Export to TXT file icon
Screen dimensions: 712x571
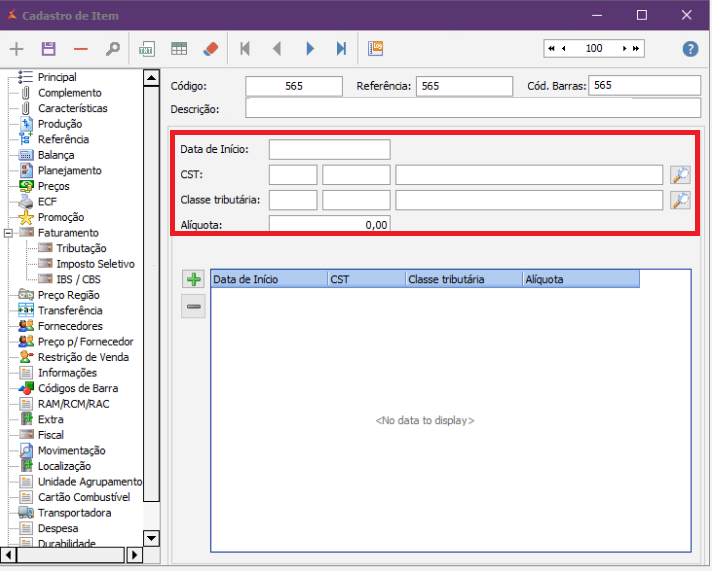tap(147, 49)
